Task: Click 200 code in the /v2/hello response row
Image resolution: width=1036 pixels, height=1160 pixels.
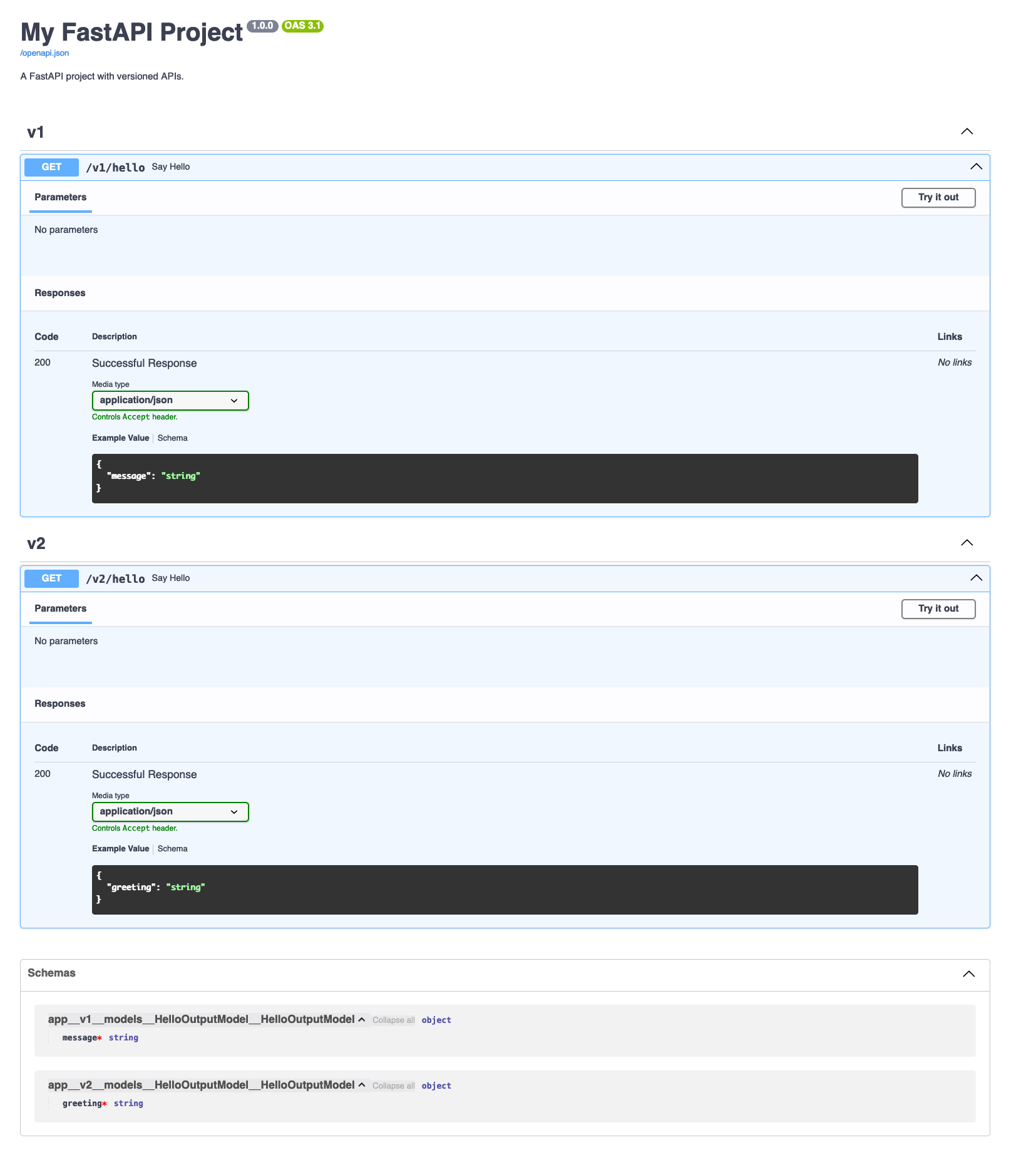Action: point(43,774)
